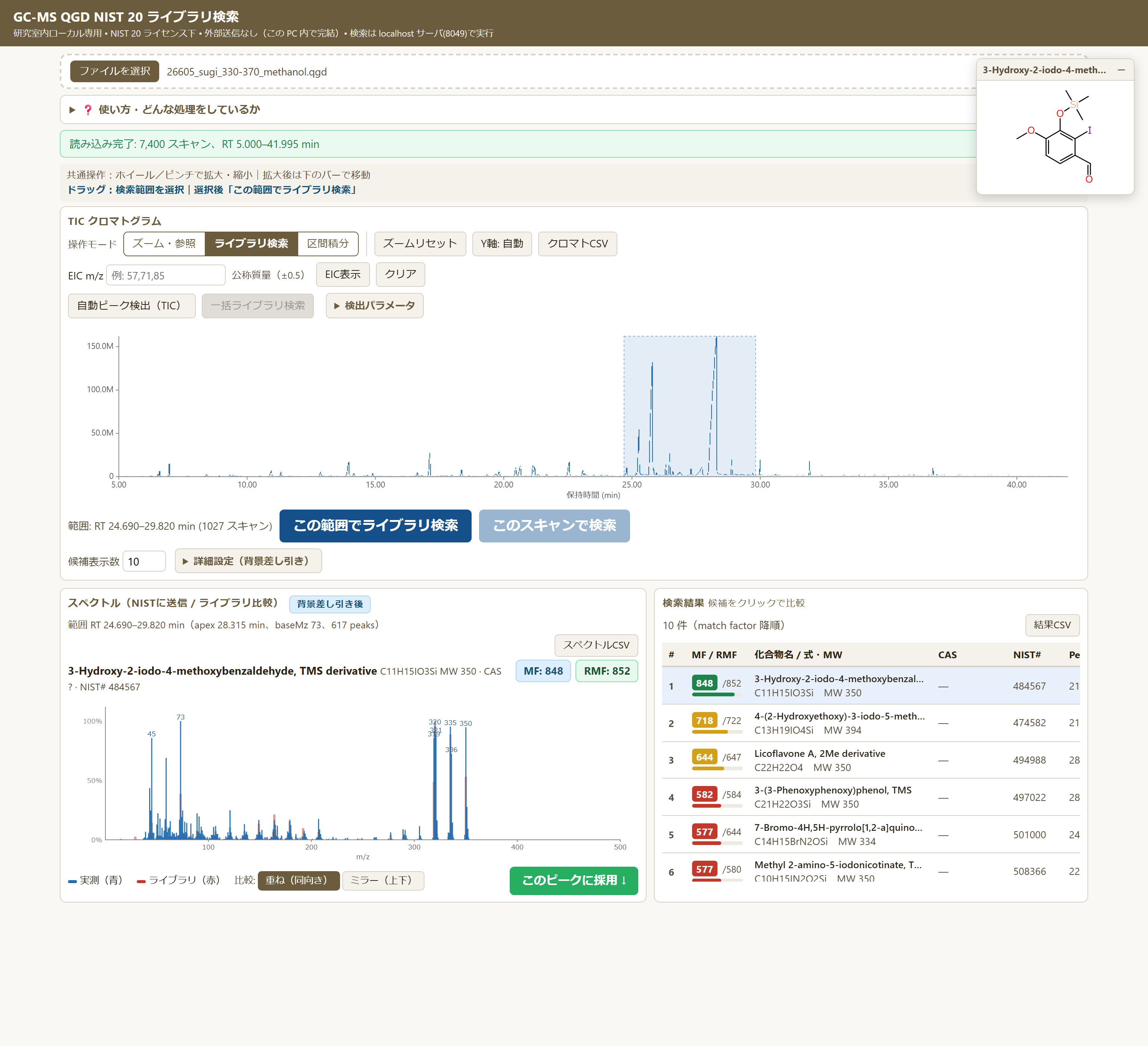Click the chemical structure drawing thumbnail
1148x1046 pixels.
(1055, 137)
